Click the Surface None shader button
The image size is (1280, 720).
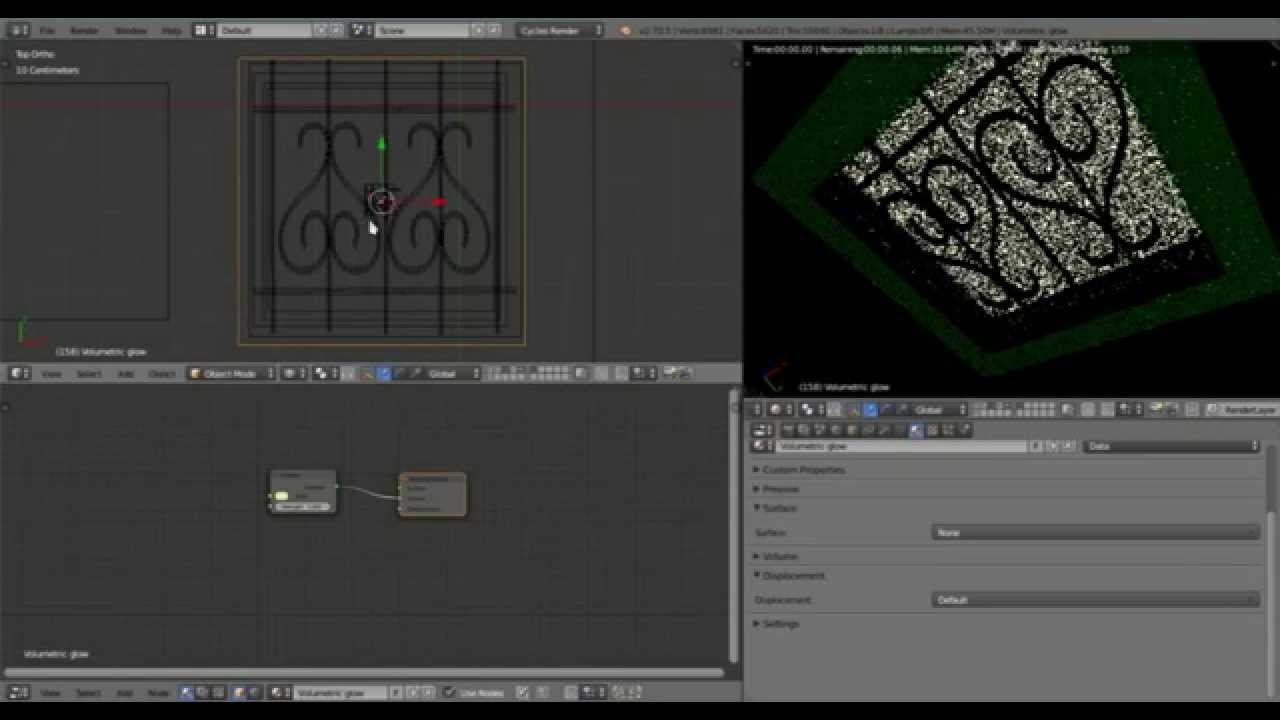click(1096, 533)
